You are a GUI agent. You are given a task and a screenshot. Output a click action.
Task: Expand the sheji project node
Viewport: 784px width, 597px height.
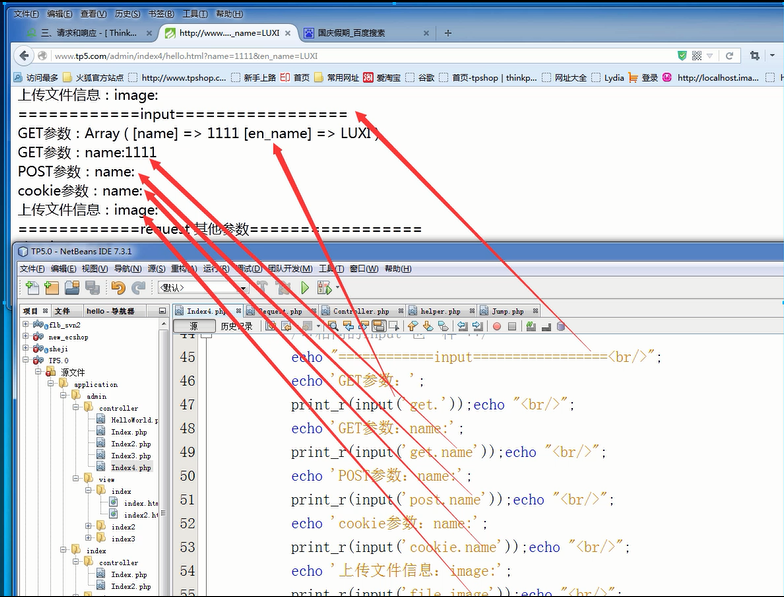click(26, 348)
